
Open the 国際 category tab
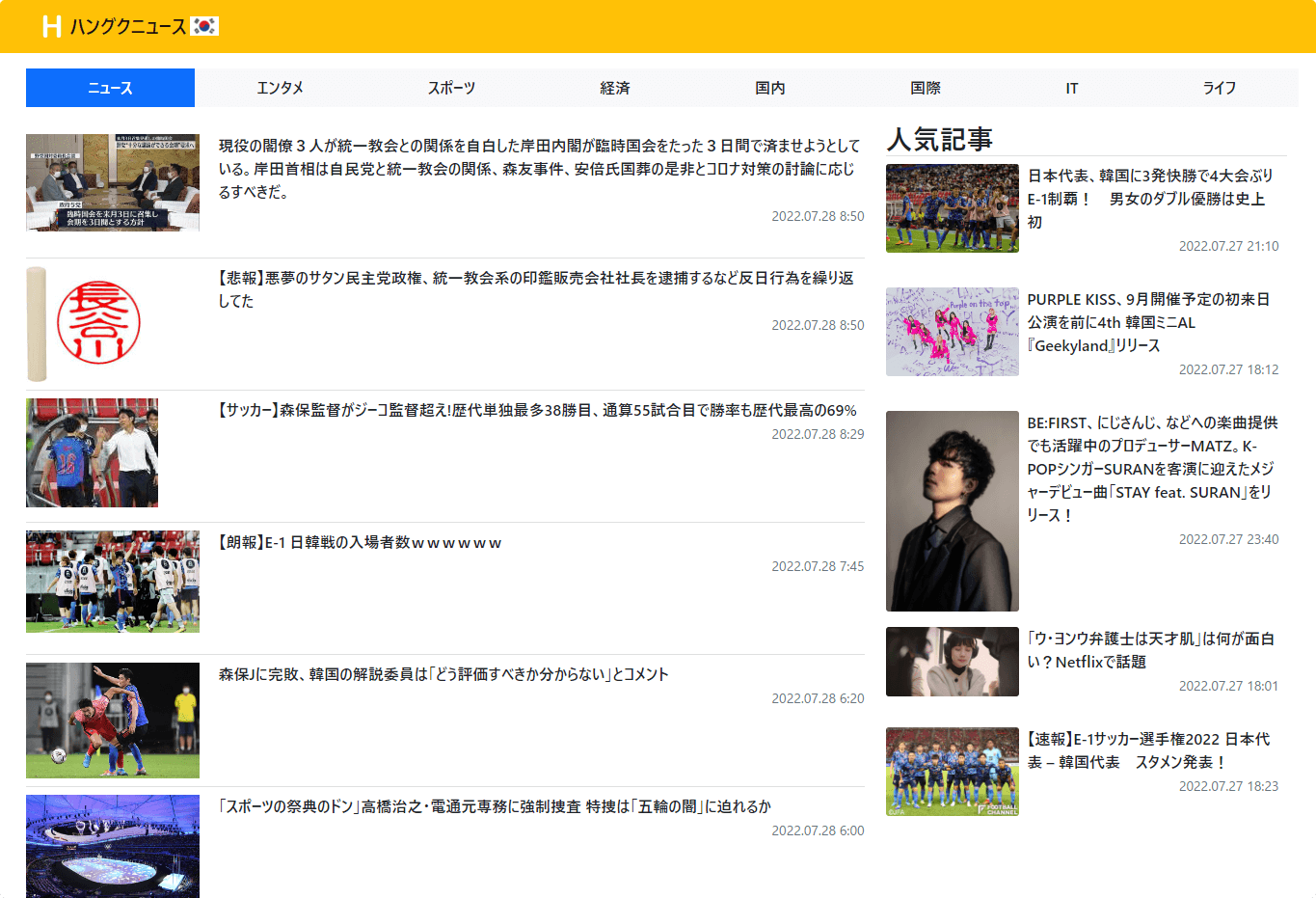pyautogui.click(x=925, y=88)
